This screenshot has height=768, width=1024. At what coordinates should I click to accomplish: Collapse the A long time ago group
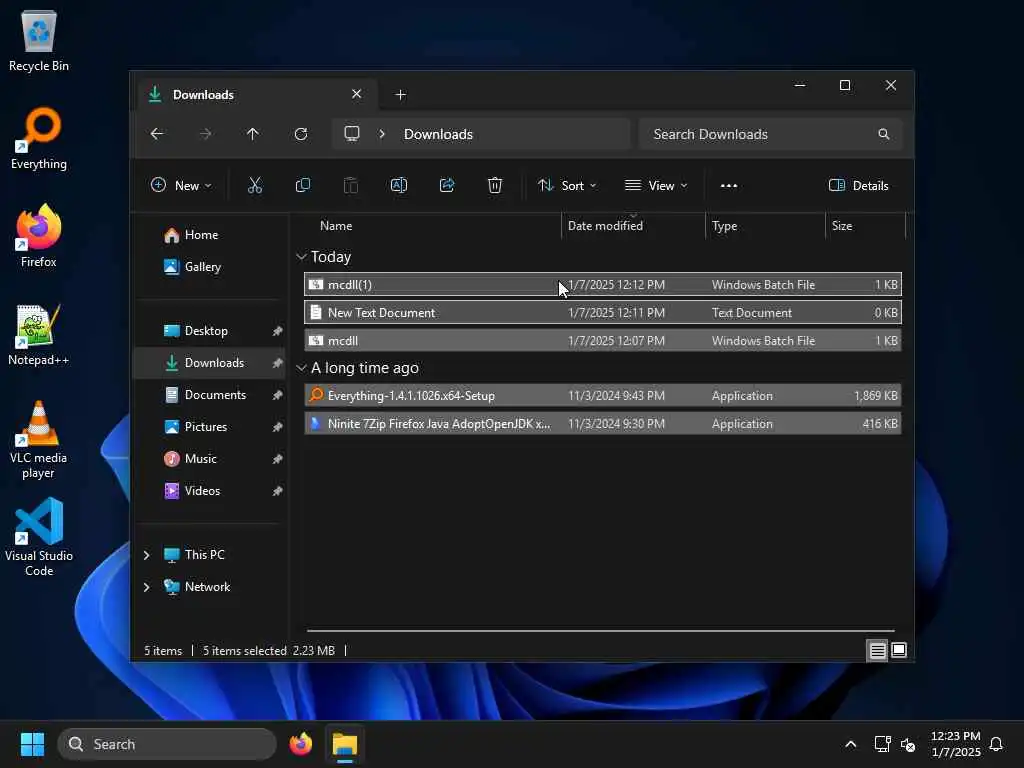(x=301, y=368)
